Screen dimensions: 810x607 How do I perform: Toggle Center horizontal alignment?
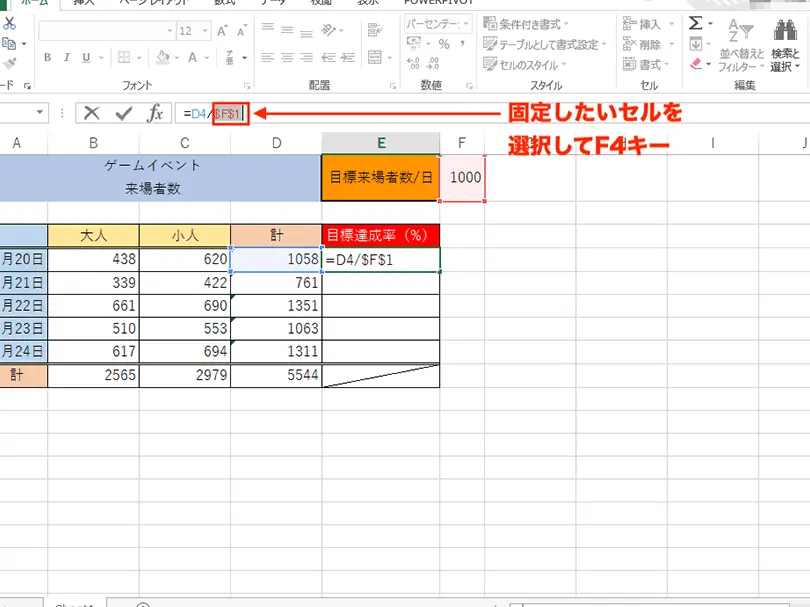287,57
